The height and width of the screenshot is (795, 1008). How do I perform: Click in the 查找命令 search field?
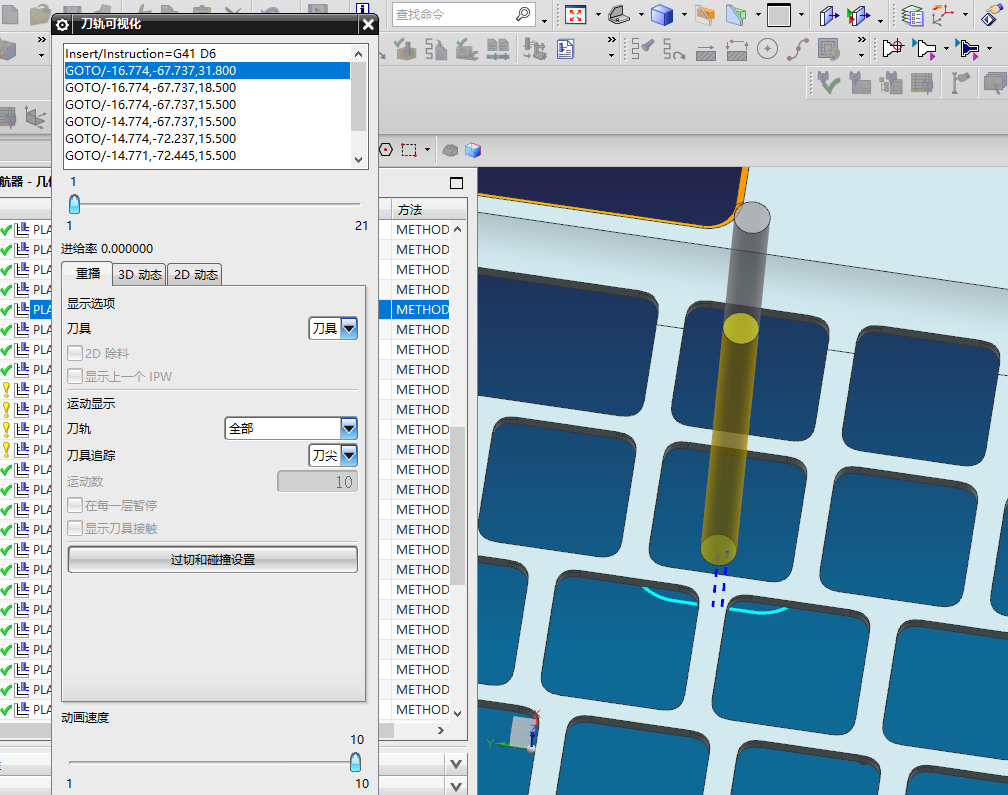tap(450, 15)
